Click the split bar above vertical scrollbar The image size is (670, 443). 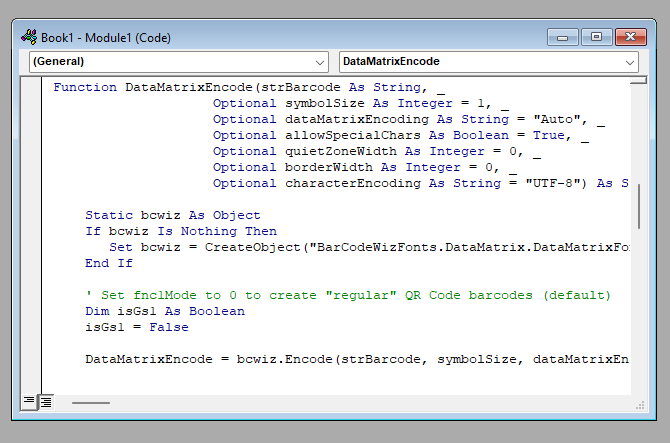click(x=638, y=80)
